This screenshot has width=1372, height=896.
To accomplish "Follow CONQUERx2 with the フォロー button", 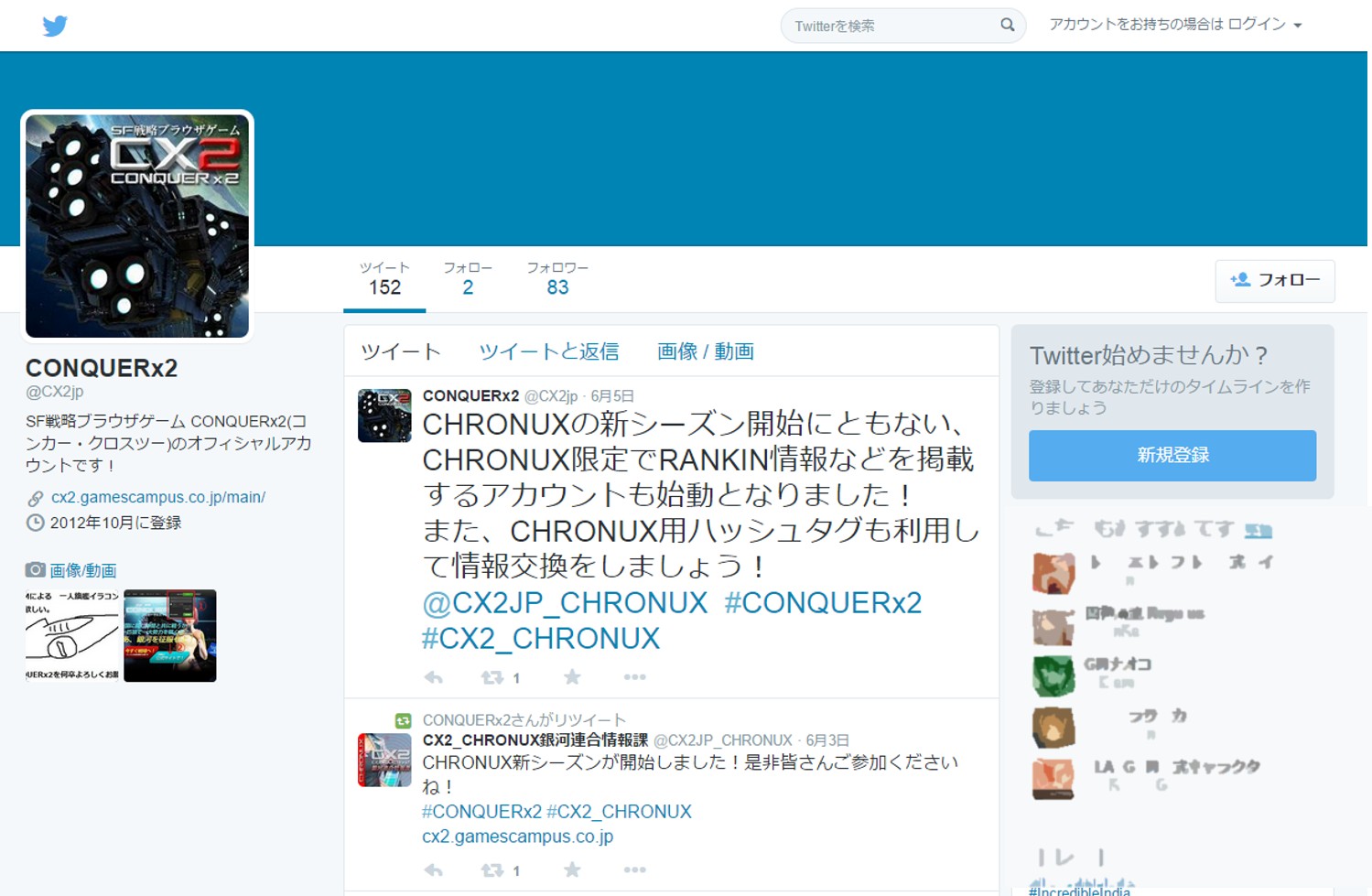I will coord(1275,280).
